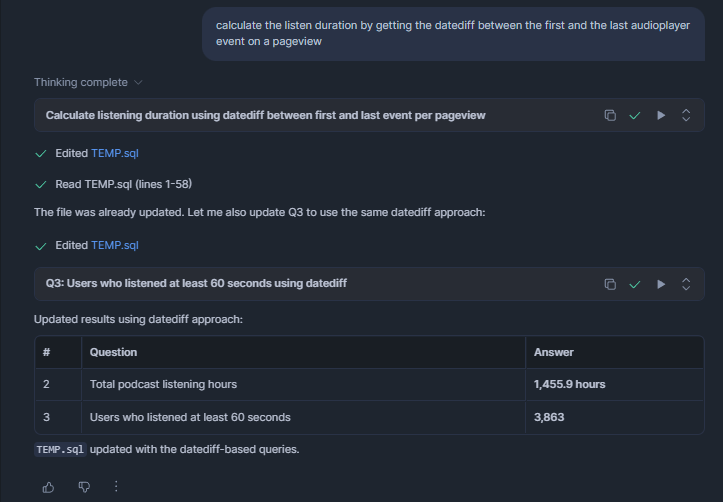Copy the Q3 datediff query block
The width and height of the screenshot is (723, 502).
pyautogui.click(x=610, y=284)
